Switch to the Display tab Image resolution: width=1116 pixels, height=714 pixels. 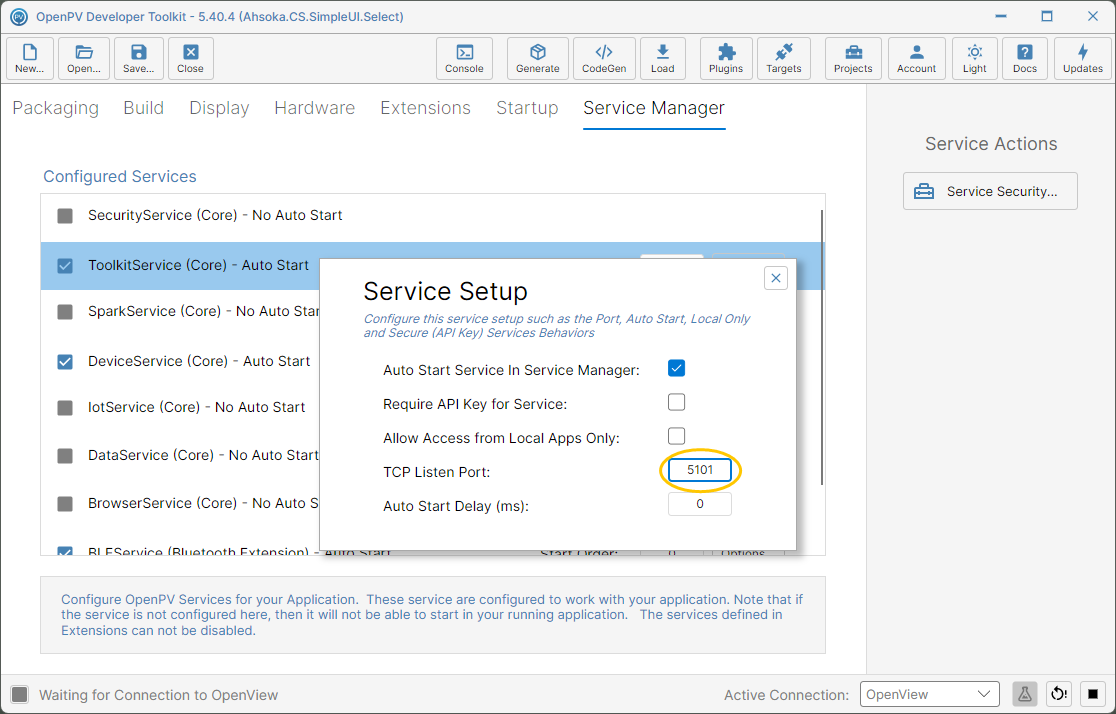219,108
